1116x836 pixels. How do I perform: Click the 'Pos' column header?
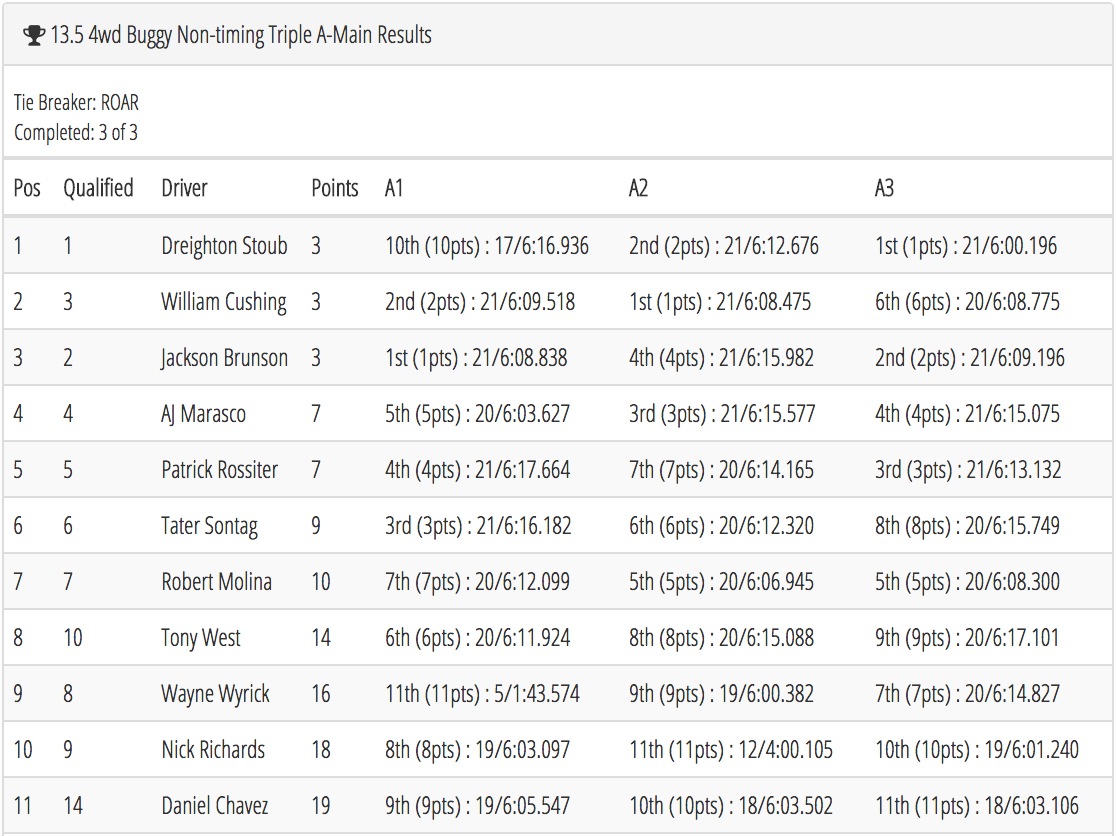click(27, 188)
